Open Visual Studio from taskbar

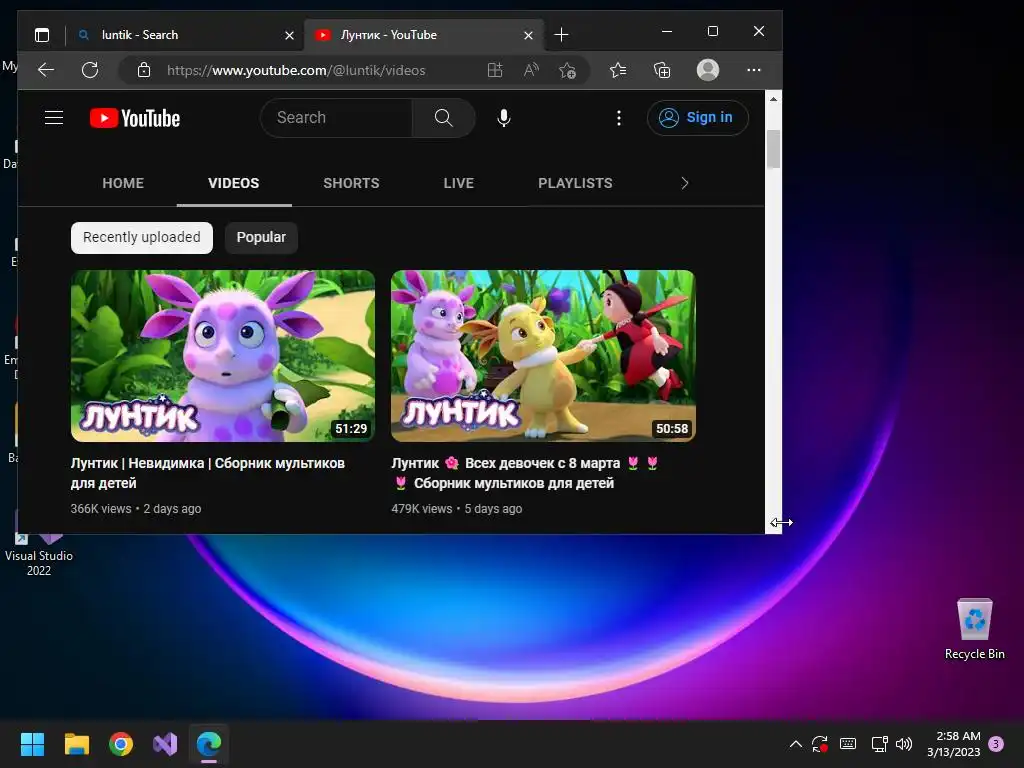(165, 744)
